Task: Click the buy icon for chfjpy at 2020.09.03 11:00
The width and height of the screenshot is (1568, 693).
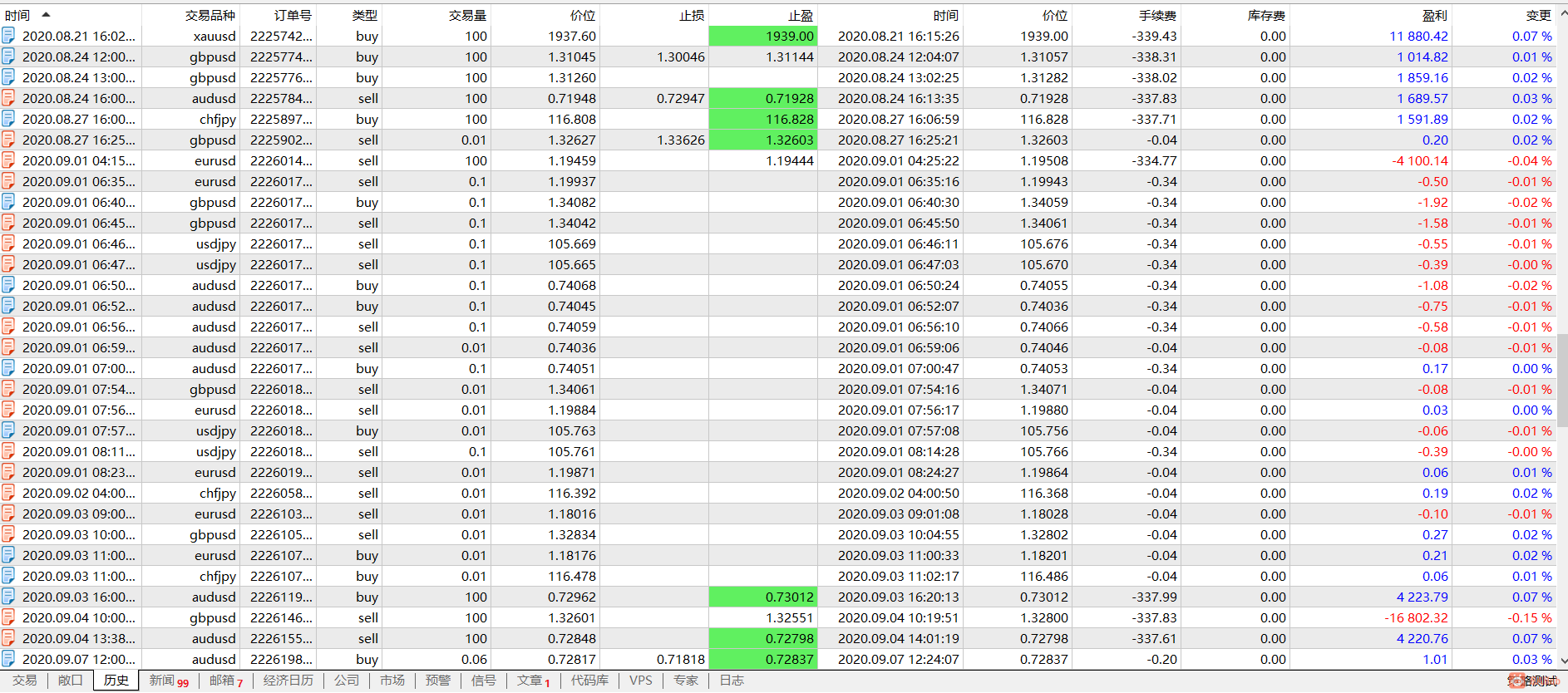Action: click(x=8, y=576)
